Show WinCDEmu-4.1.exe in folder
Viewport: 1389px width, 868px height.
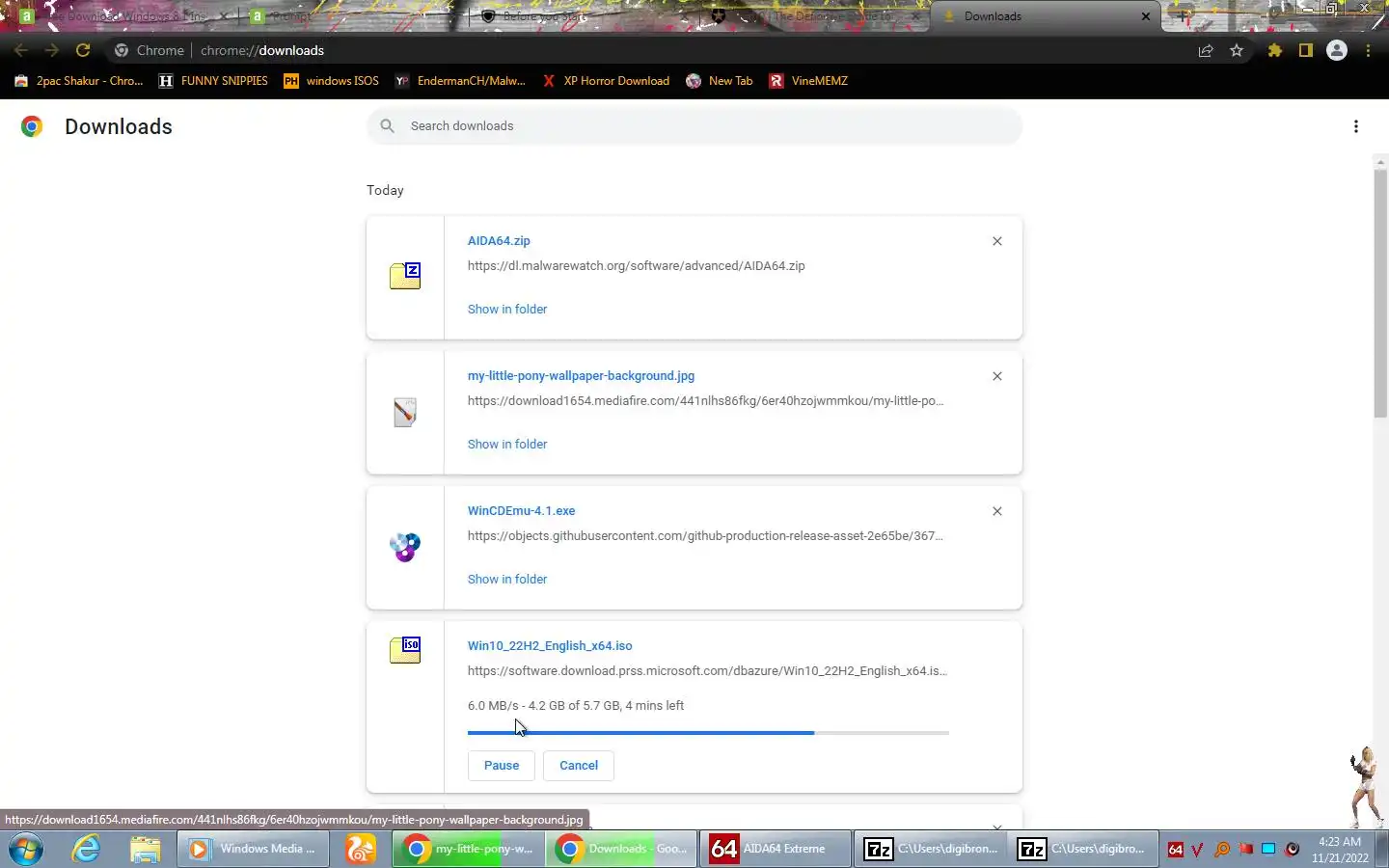tap(507, 580)
